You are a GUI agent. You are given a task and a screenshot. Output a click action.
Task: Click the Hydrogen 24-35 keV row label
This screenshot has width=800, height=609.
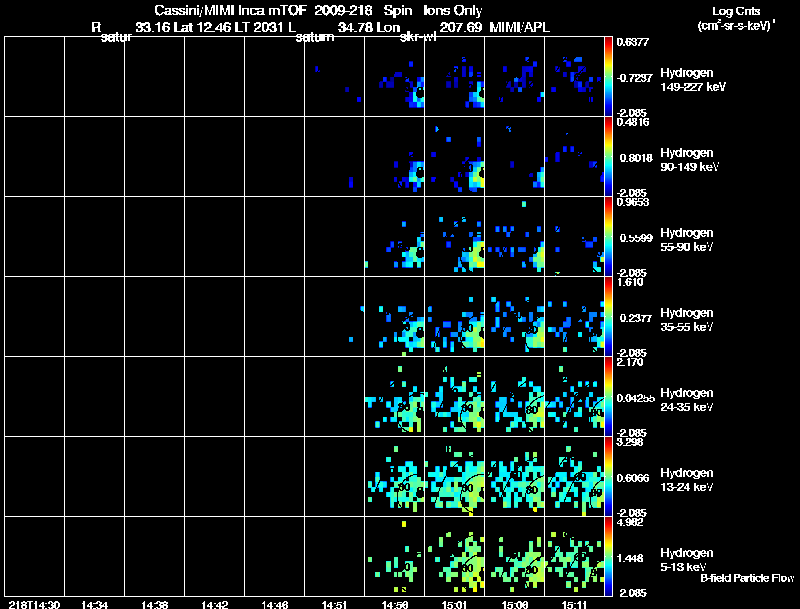687,400
